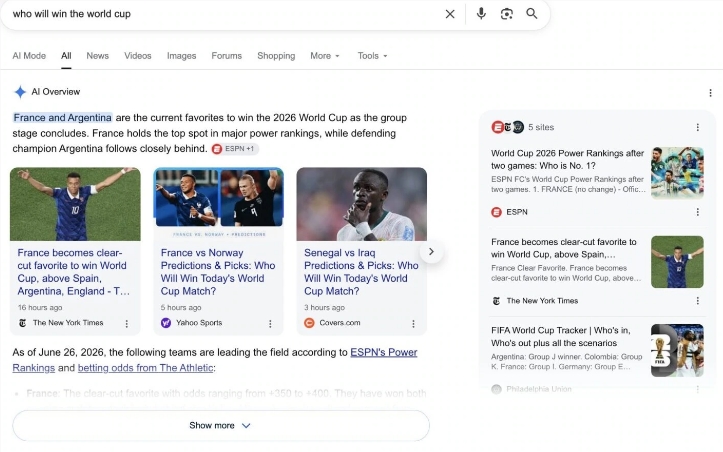The image size is (723, 452).
Task: Open the More dropdown in search tabs
Action: (x=325, y=56)
